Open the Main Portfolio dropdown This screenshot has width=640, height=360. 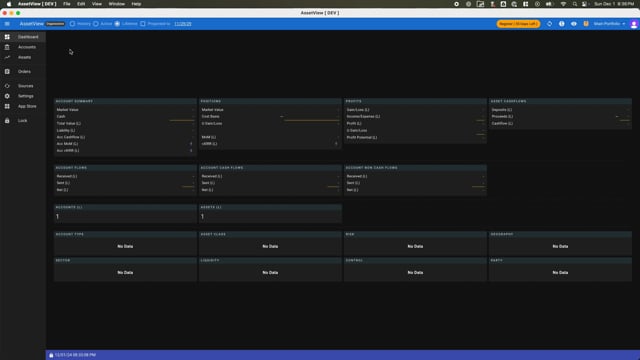[609, 24]
